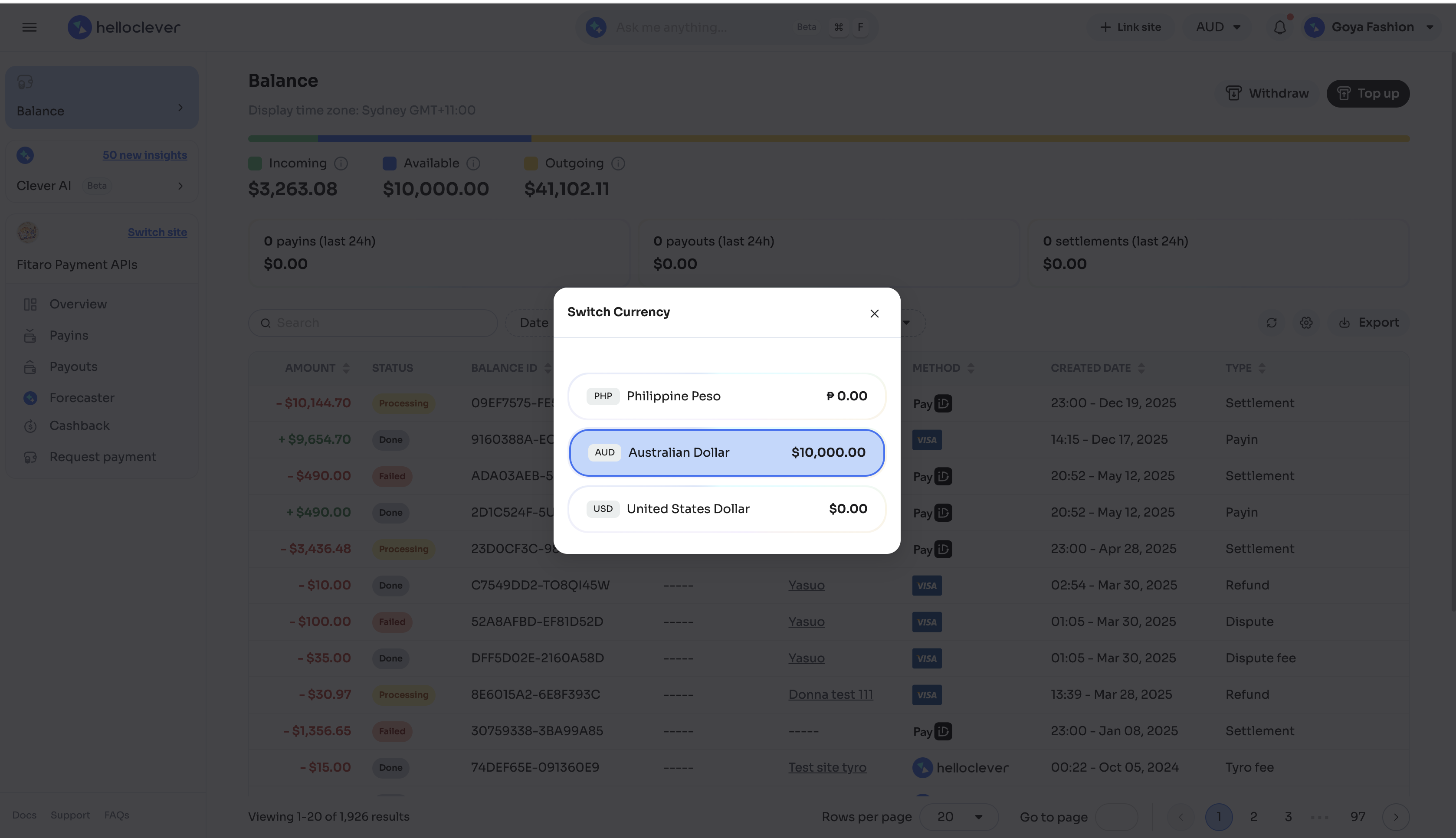Image resolution: width=1456 pixels, height=838 pixels.
Task: Click the Go to page input field
Action: click(1116, 817)
